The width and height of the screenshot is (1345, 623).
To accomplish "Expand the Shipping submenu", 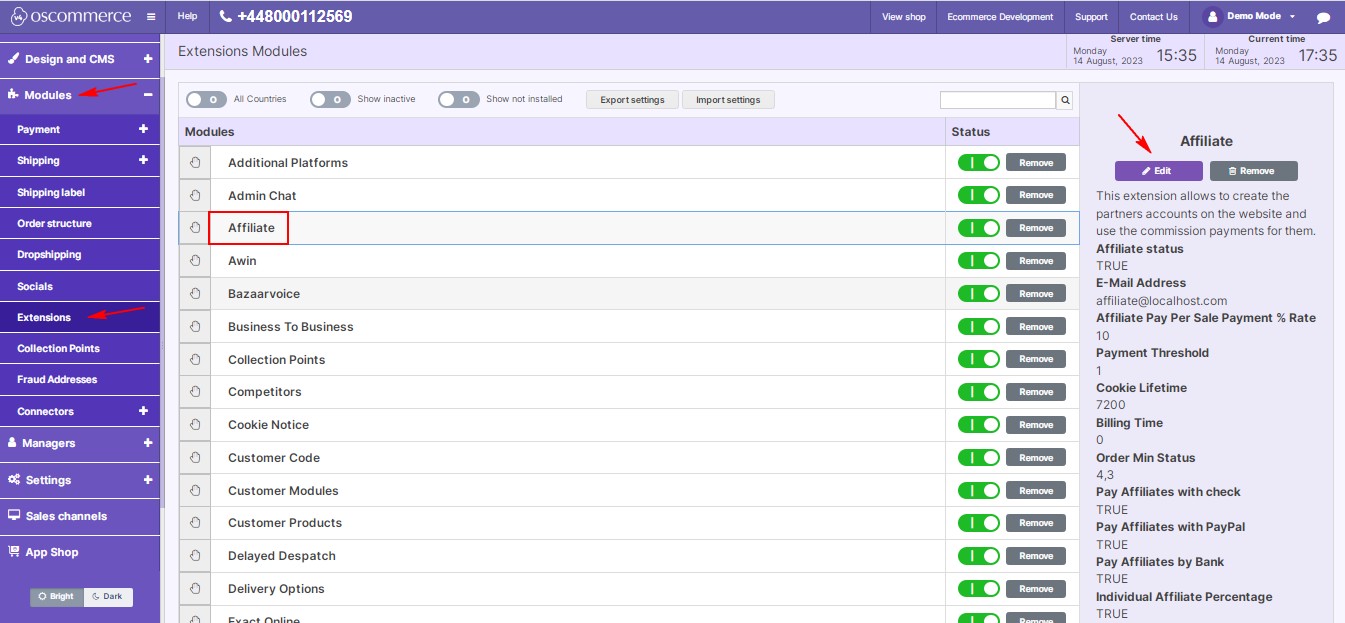I will pos(143,160).
